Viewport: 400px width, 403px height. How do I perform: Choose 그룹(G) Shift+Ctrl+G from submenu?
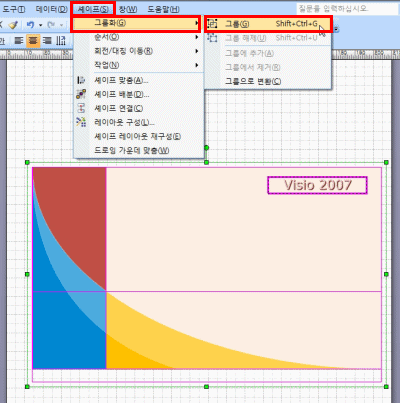268,24
